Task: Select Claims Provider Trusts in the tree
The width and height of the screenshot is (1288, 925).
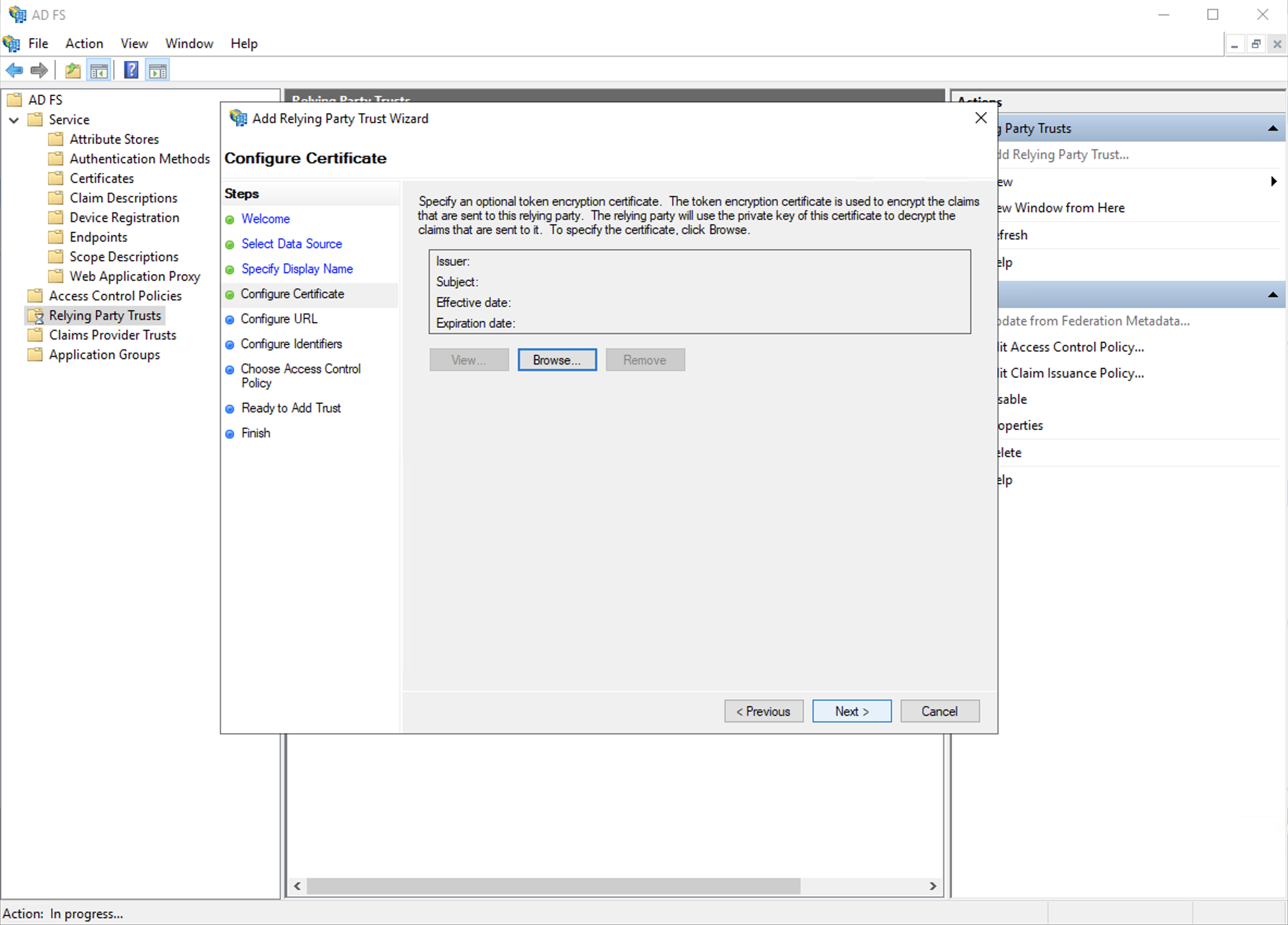Action: pos(113,335)
